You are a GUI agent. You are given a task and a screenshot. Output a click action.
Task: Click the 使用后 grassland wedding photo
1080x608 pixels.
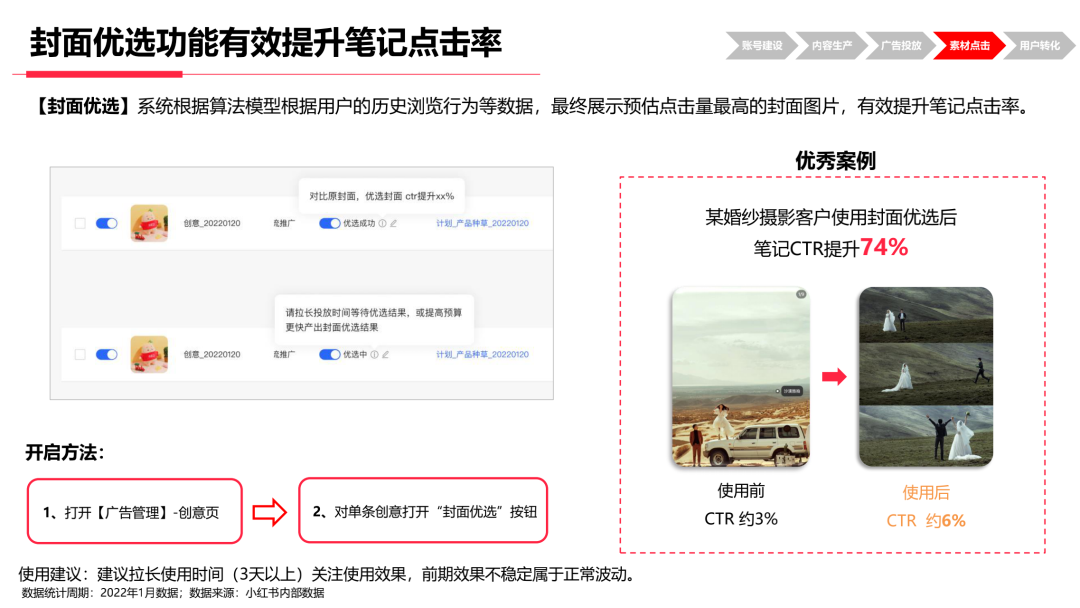(925, 375)
